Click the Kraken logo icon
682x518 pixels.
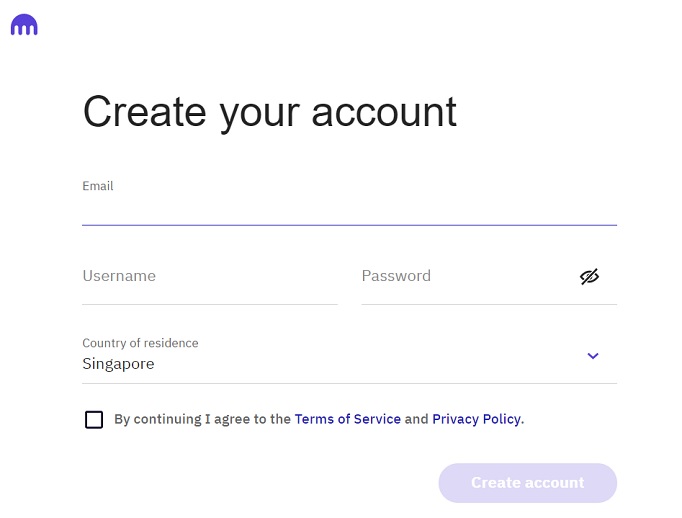coord(24,26)
